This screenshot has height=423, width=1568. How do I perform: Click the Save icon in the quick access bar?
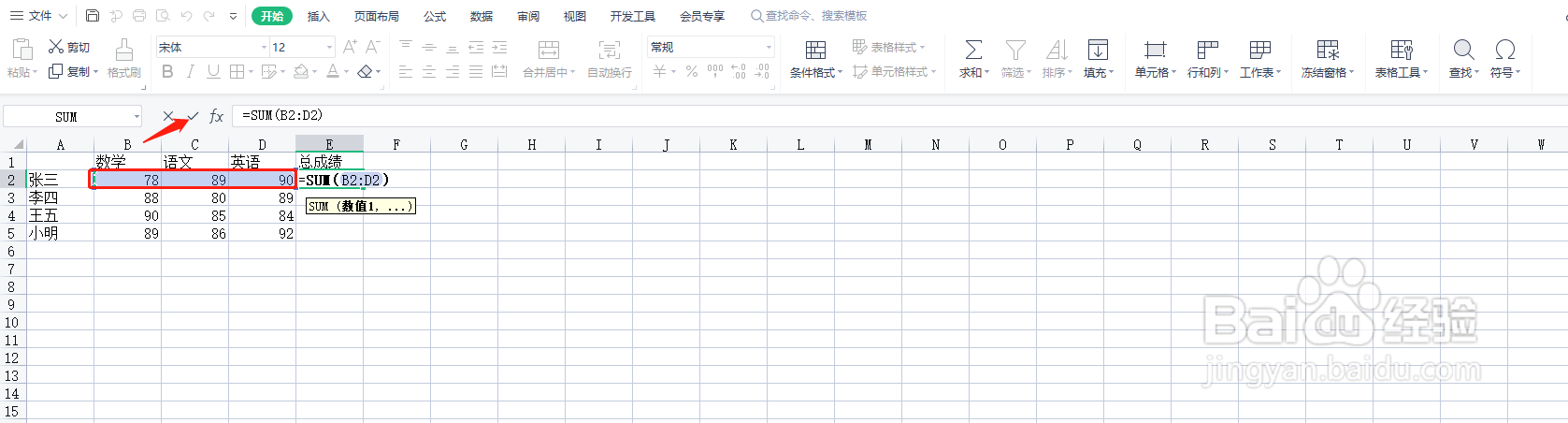92,16
